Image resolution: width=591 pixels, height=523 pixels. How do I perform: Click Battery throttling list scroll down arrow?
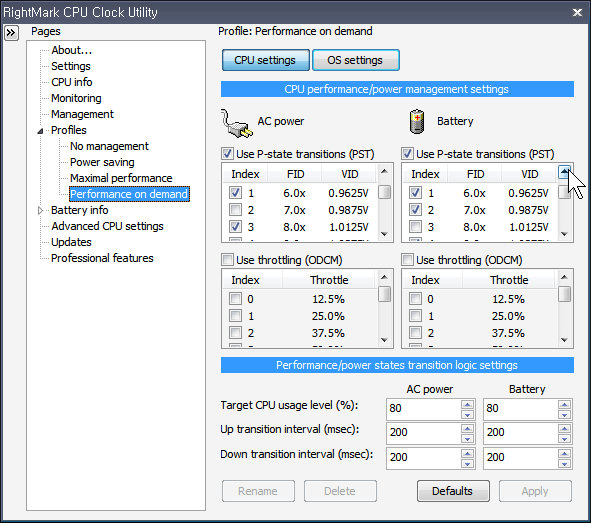point(564,340)
